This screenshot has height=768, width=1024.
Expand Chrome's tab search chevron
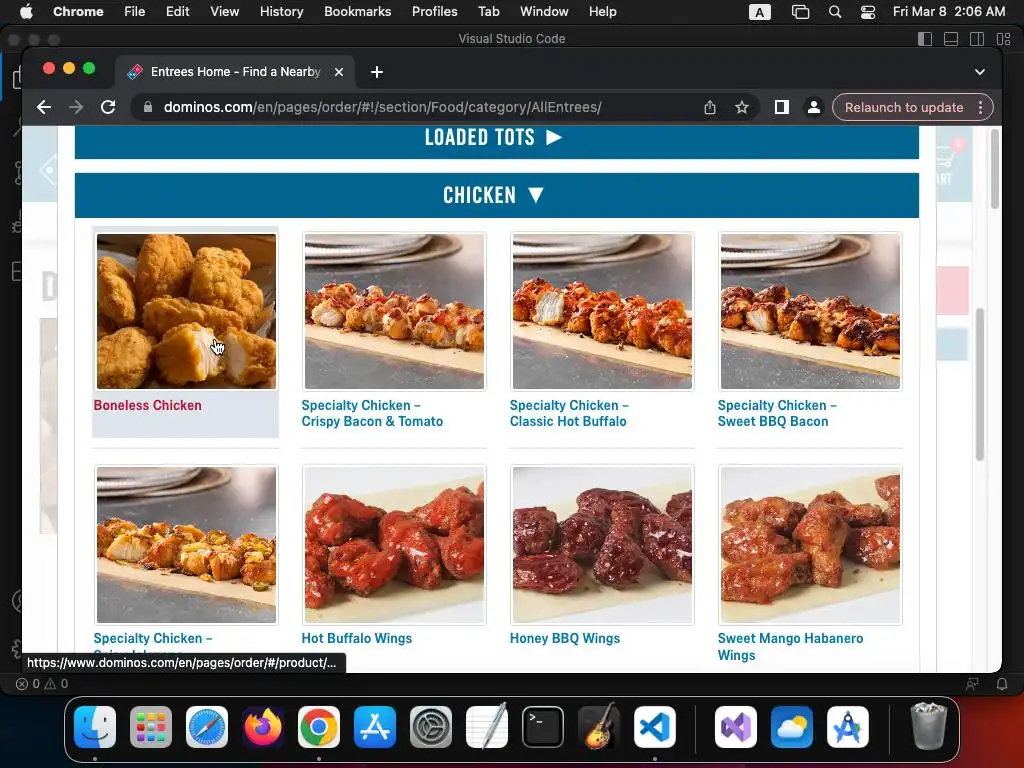[980, 72]
